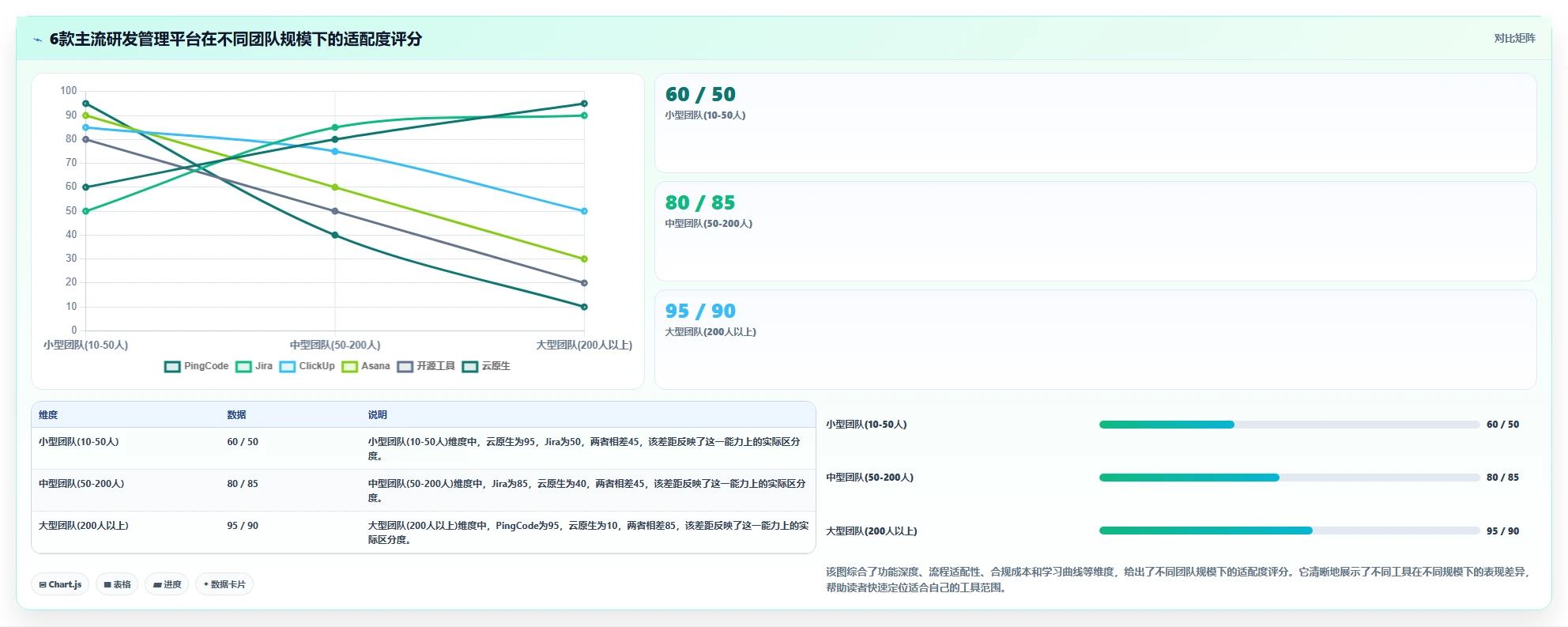Toggle the 开源工具 series in the chart legend

point(427,366)
